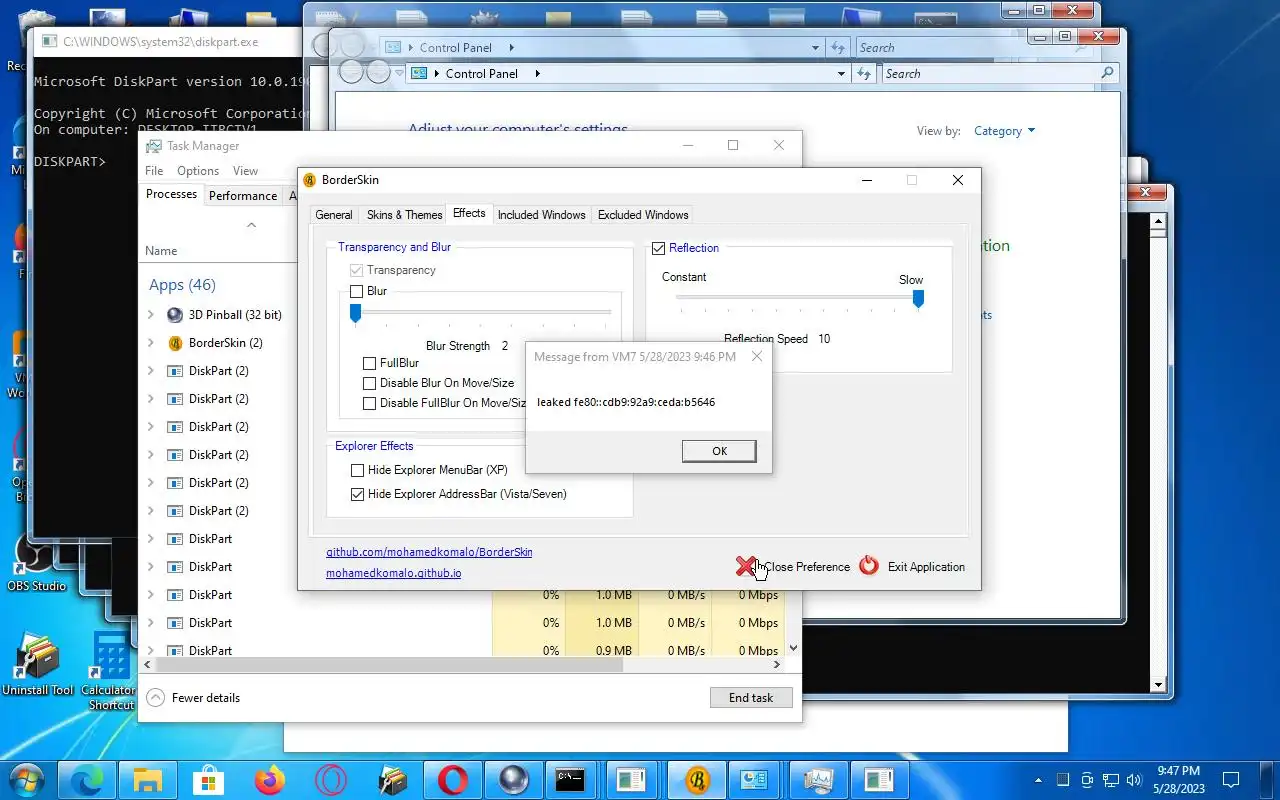Open mohamedkomalo.github.io link
Screen dimensions: 1280x800
click(x=394, y=574)
